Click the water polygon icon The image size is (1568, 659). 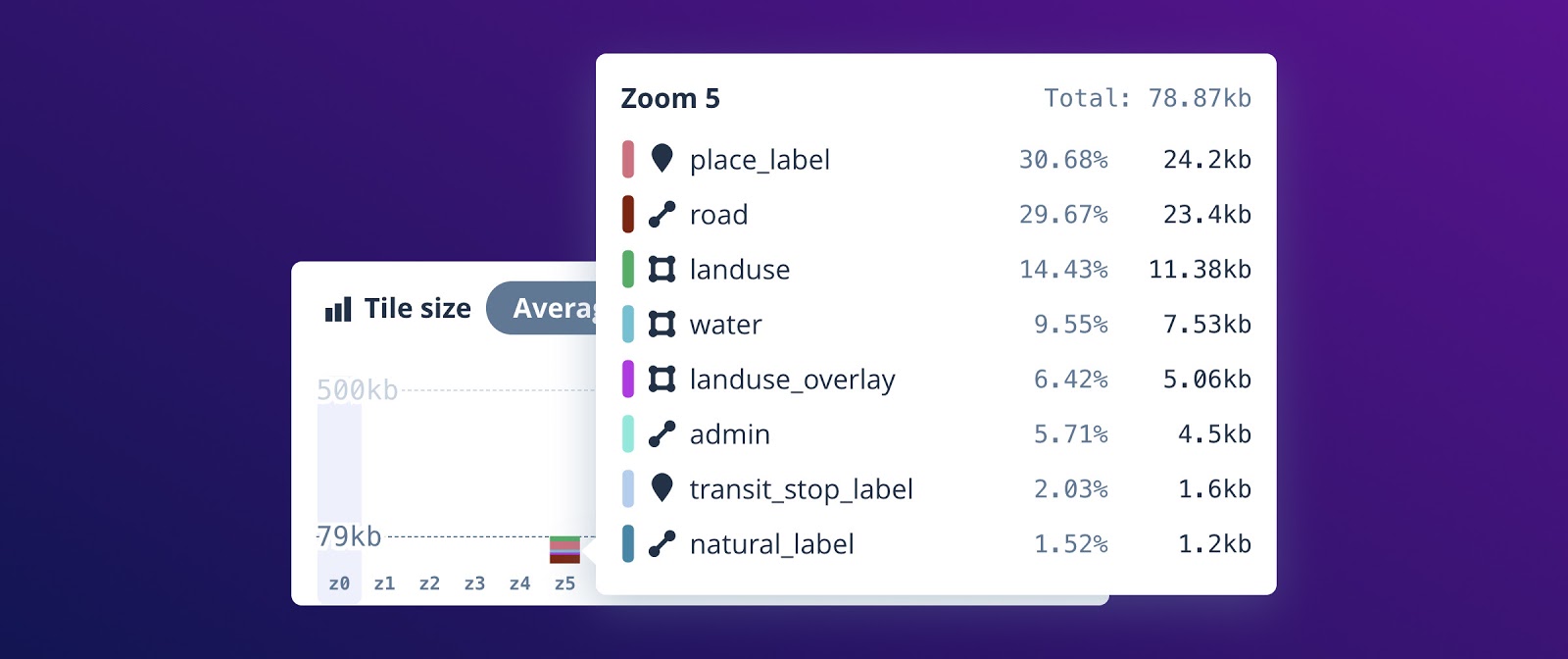pyautogui.click(x=661, y=324)
